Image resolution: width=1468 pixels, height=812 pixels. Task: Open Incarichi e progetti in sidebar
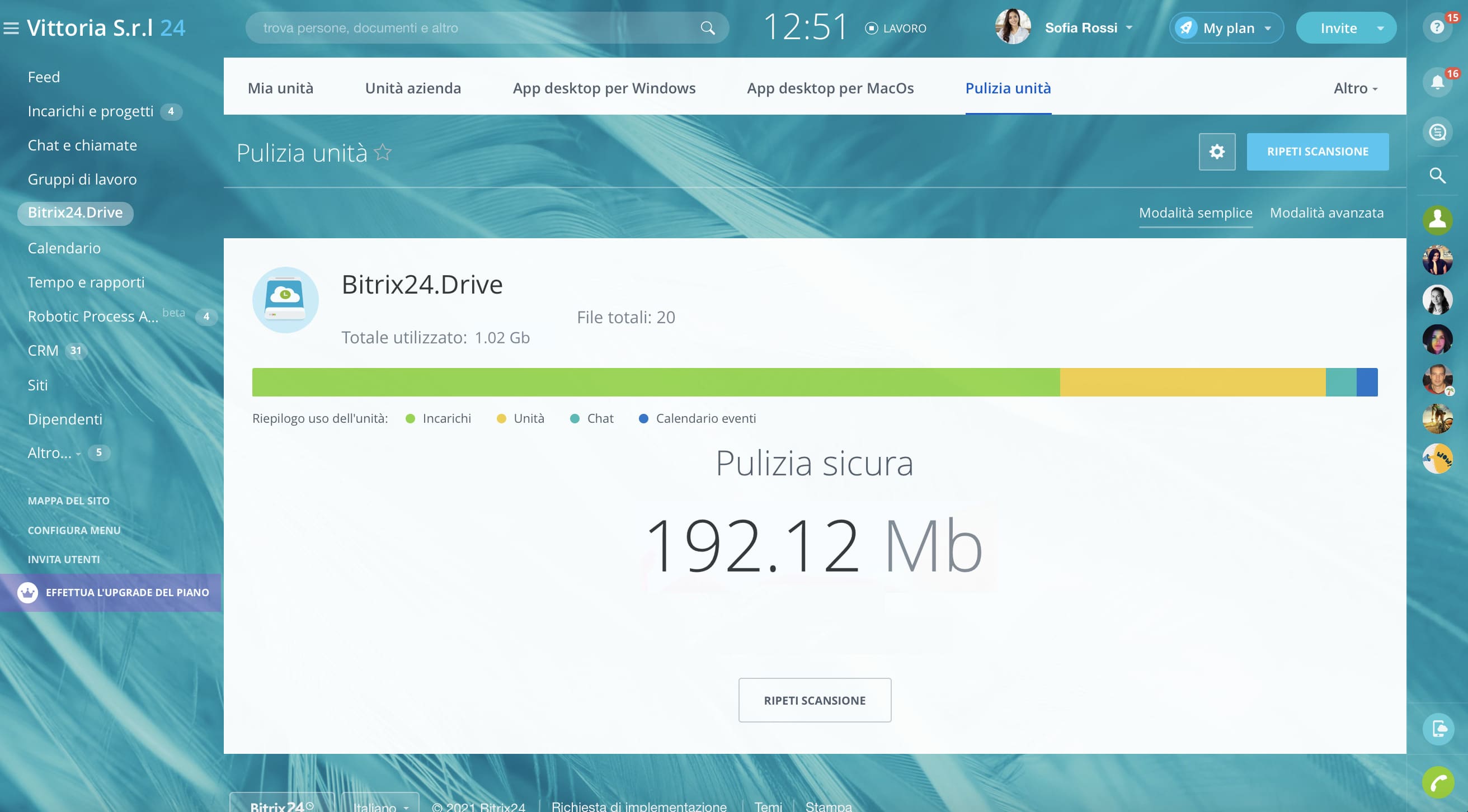click(91, 111)
